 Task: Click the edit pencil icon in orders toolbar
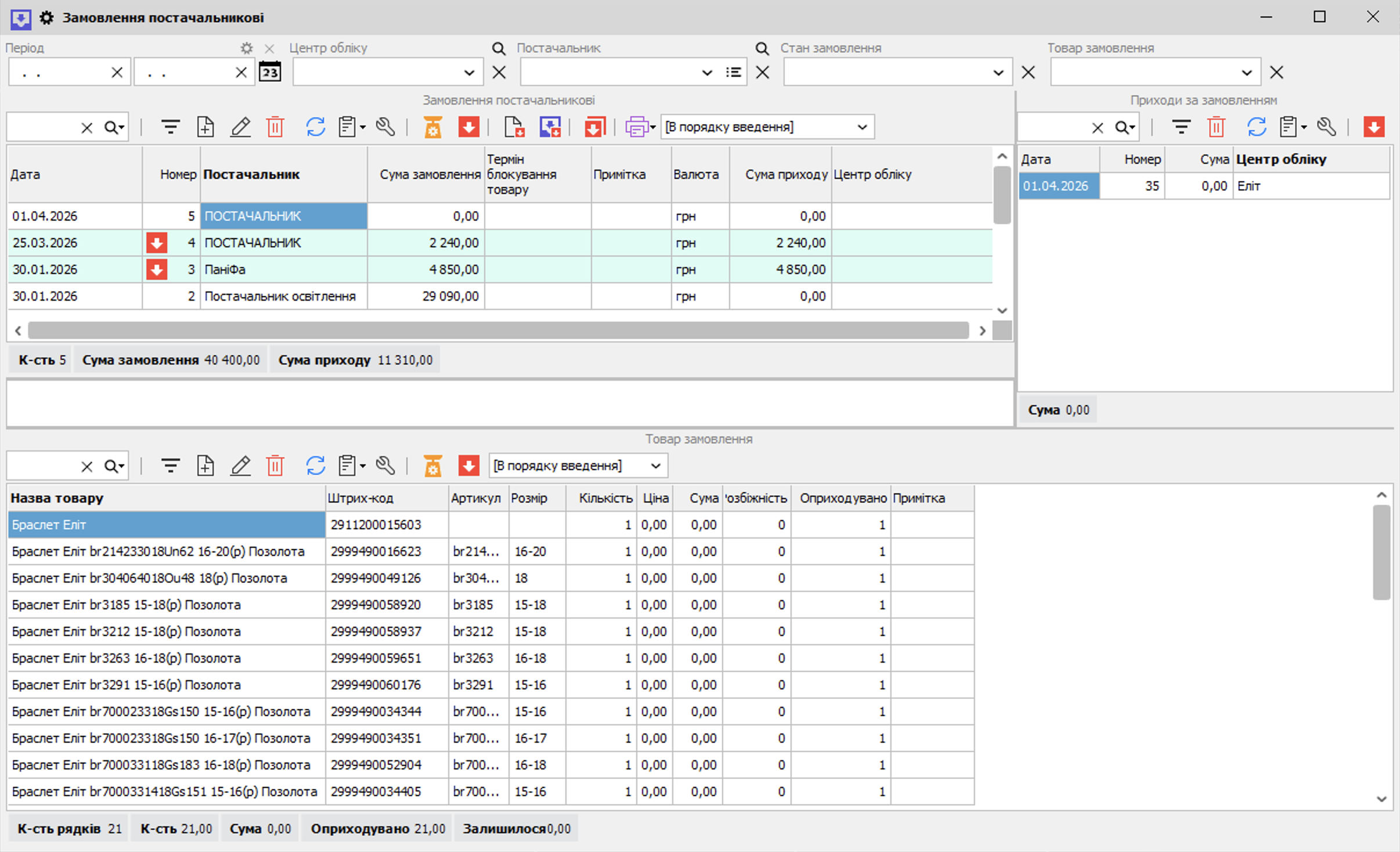pyautogui.click(x=240, y=127)
